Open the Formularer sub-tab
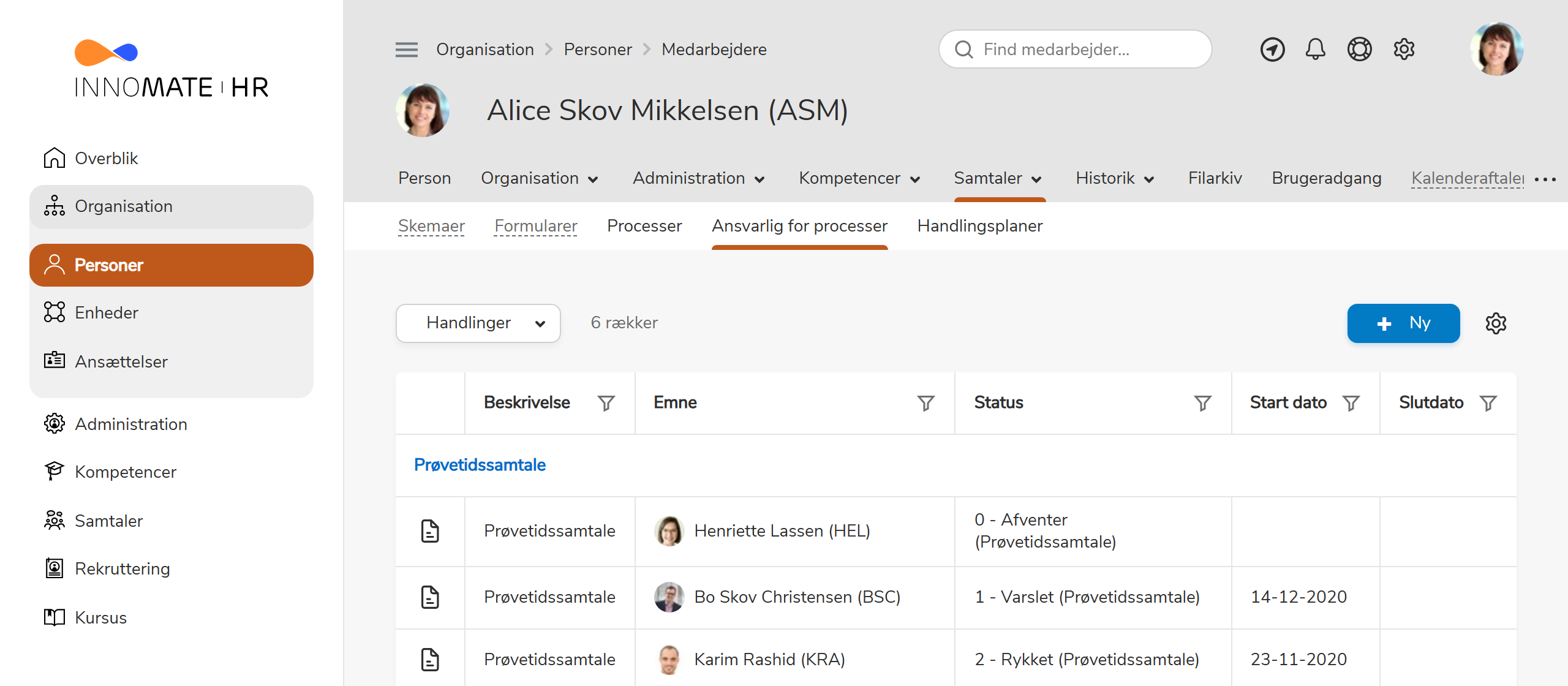This screenshot has width=1568, height=686. point(536,226)
